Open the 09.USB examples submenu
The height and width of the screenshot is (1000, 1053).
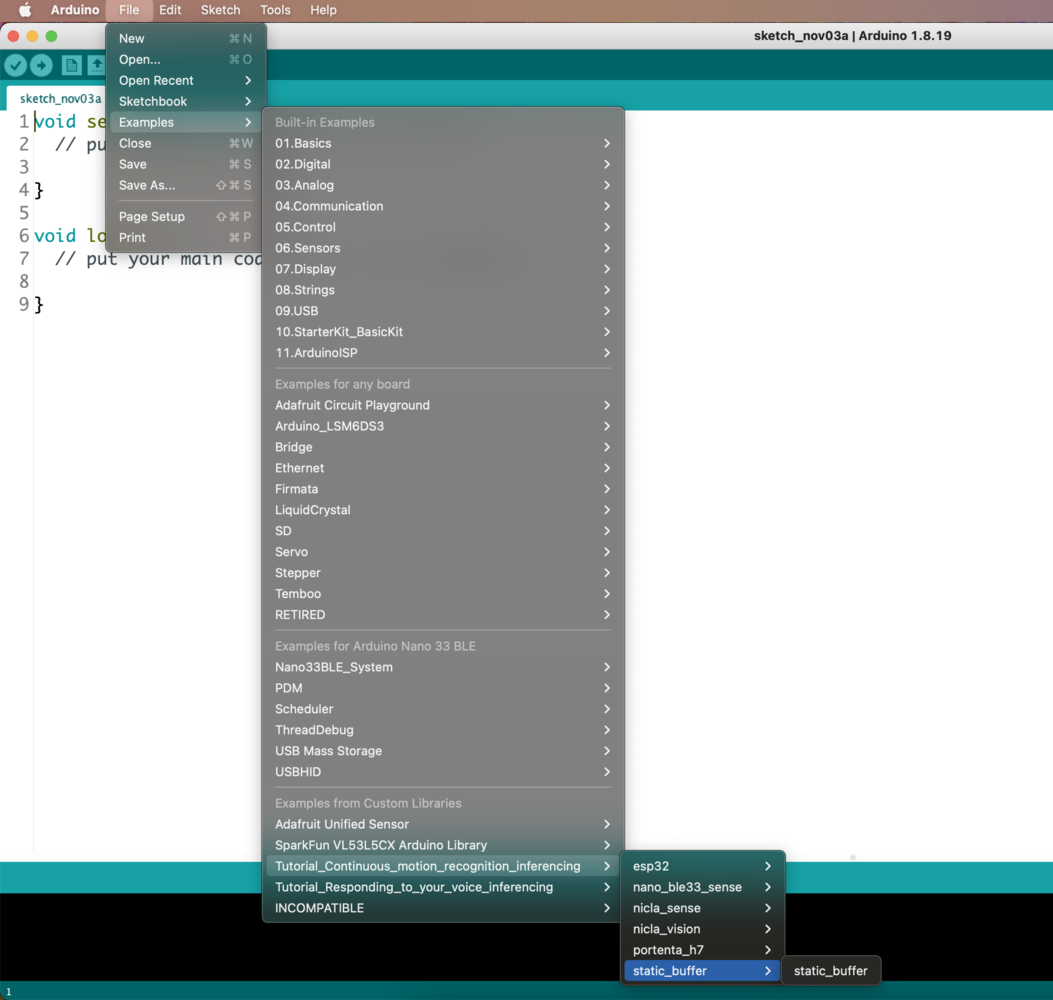click(x=443, y=310)
